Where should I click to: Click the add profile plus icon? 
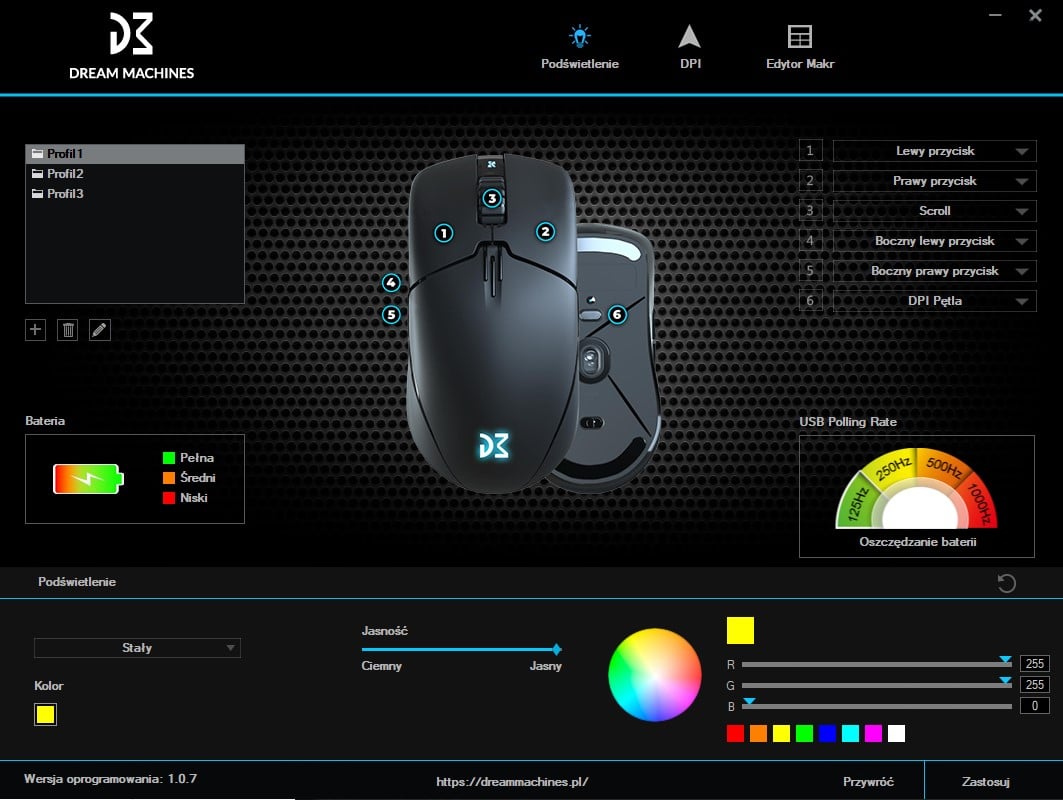pos(36,330)
